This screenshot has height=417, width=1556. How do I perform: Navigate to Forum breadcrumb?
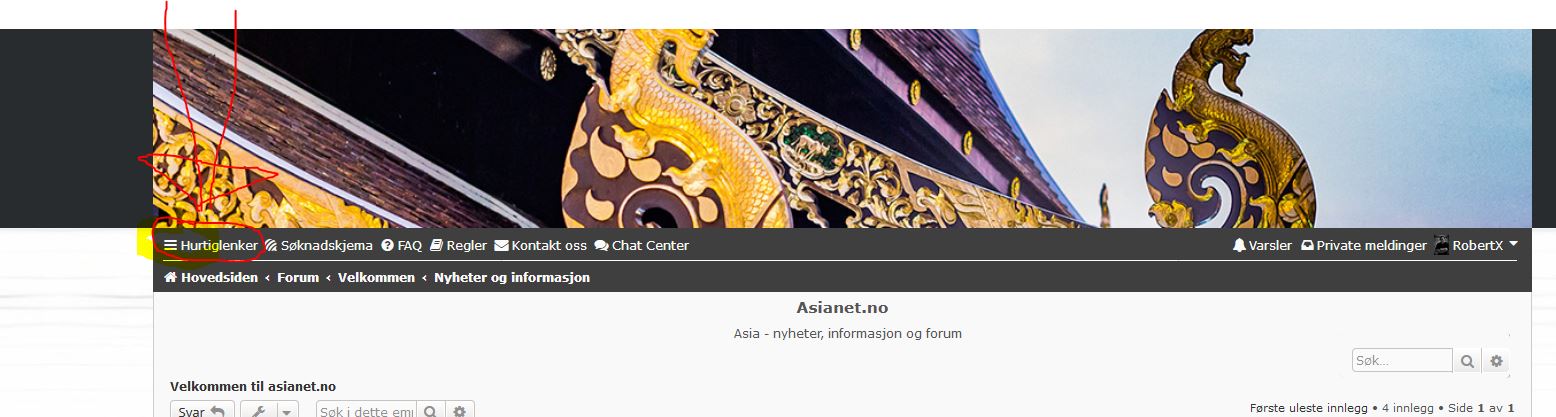[298, 277]
